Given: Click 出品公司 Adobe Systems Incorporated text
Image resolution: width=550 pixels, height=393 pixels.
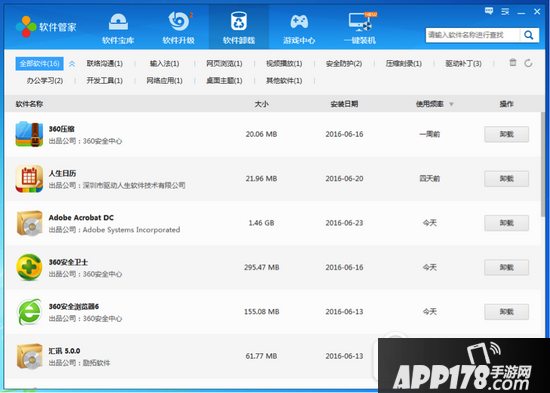Looking at the screenshot, I should point(114,230).
